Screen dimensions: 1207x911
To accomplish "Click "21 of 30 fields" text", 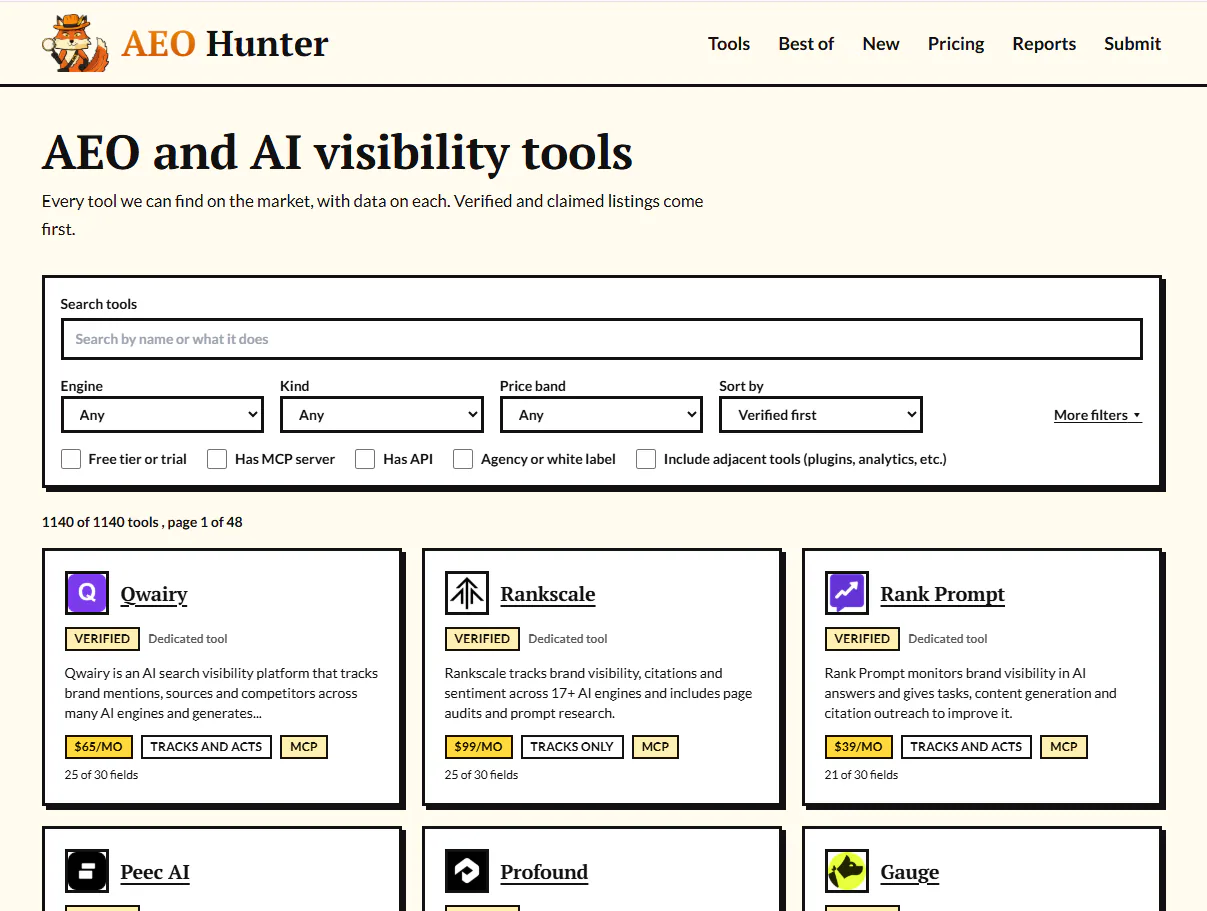I will (x=862, y=775).
